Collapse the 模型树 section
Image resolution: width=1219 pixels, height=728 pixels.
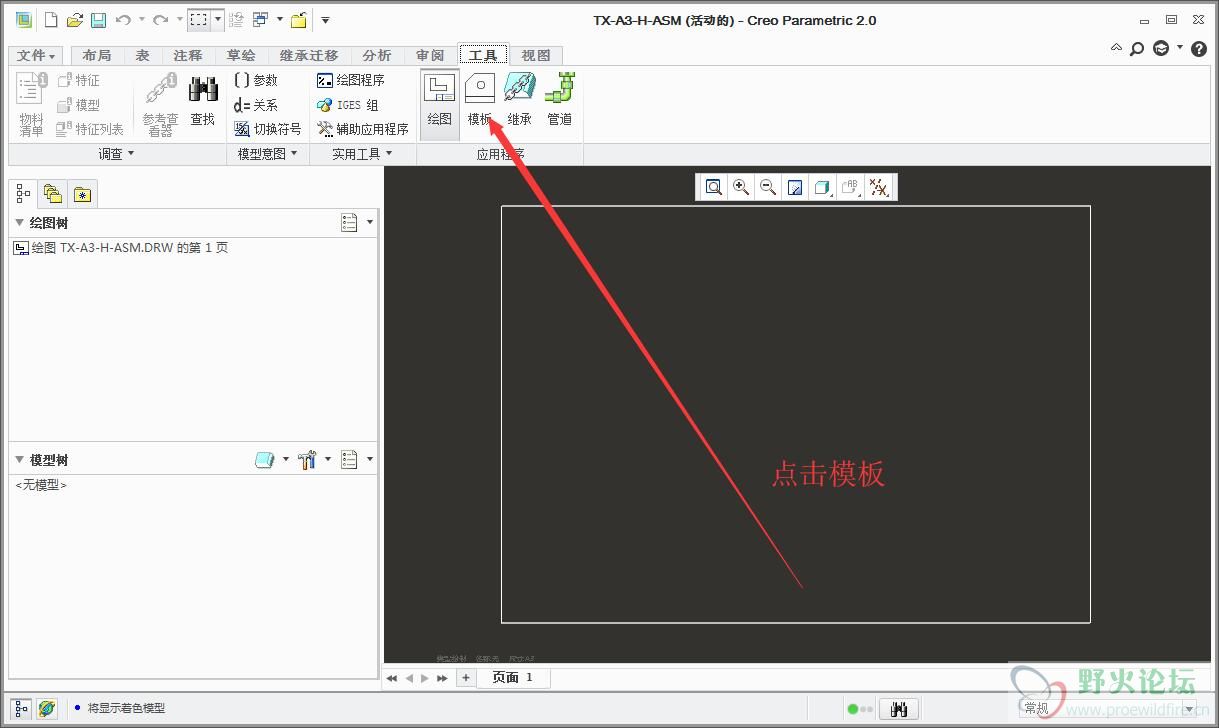(x=20, y=460)
